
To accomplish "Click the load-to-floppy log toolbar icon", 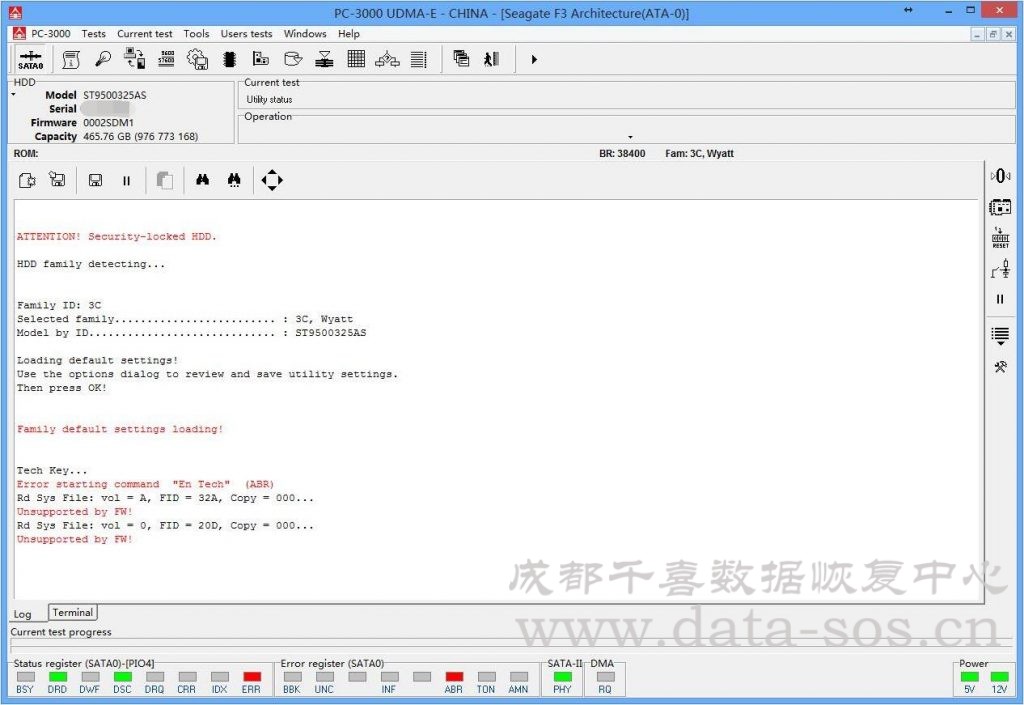I will click(x=57, y=180).
